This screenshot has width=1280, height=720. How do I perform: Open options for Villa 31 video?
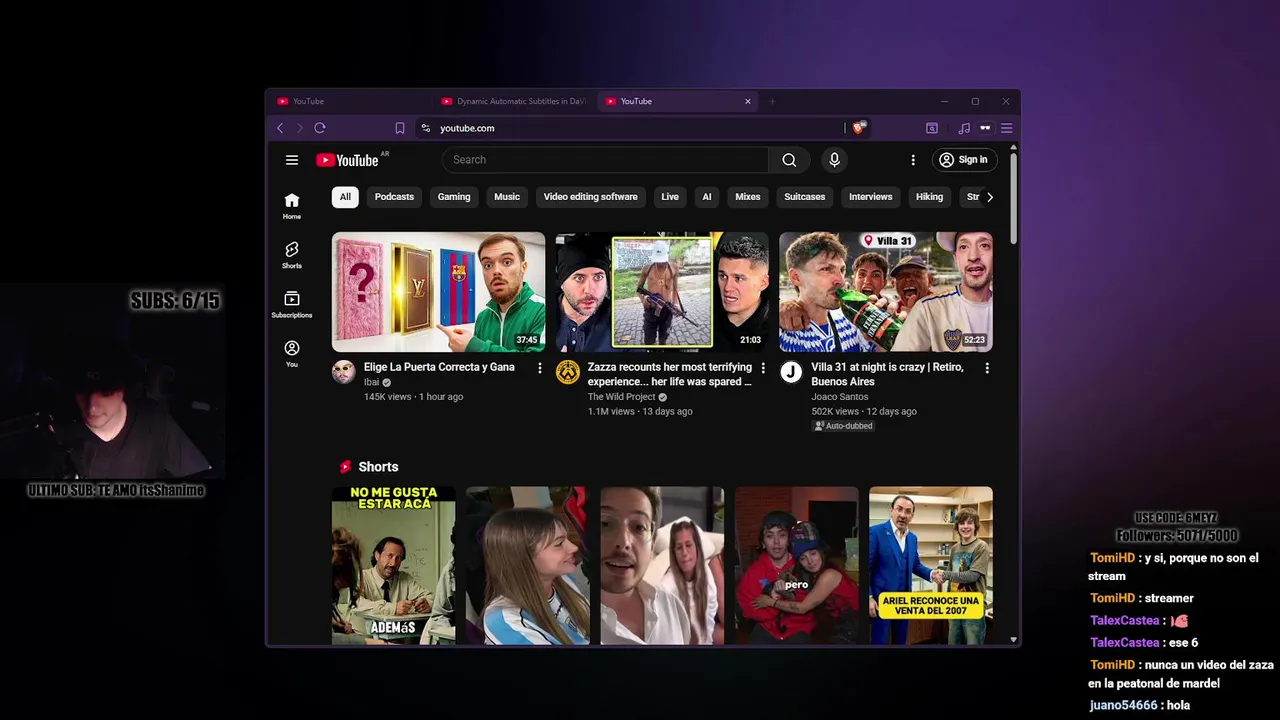click(987, 368)
